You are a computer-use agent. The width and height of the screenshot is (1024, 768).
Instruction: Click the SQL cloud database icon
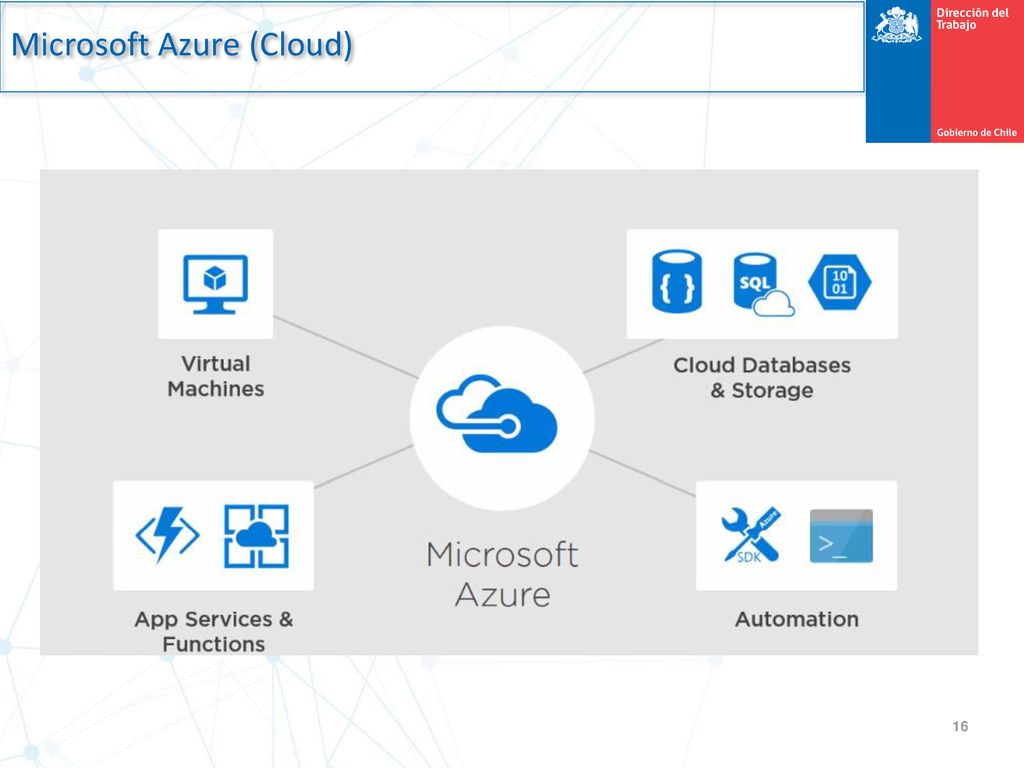(x=763, y=285)
